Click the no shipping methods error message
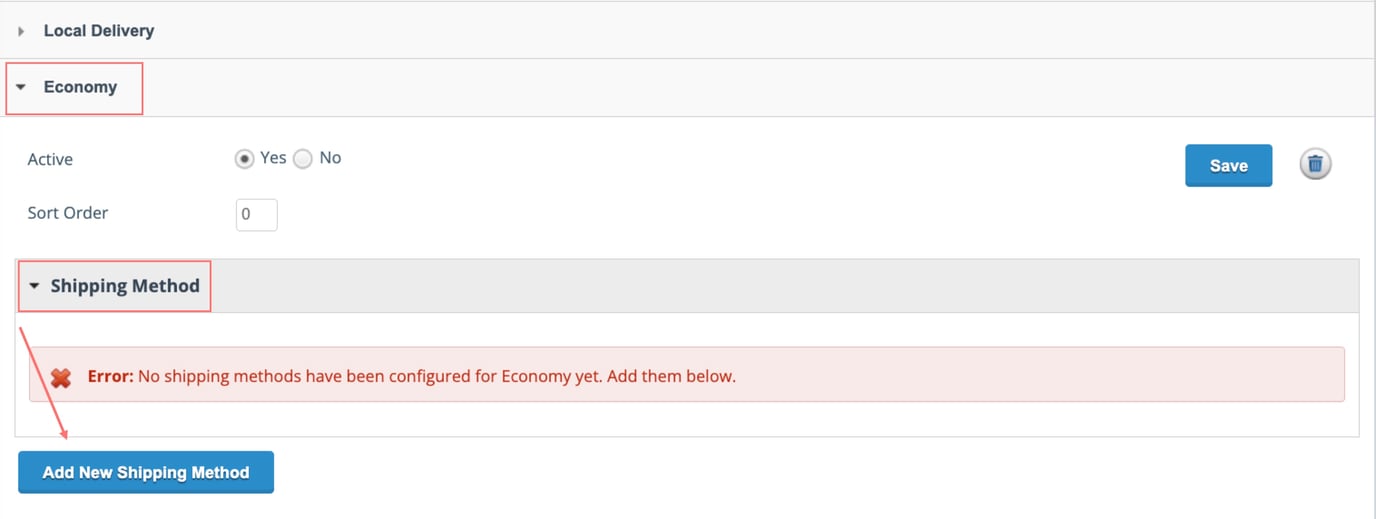Screen dimensions: 1376x519 437,377
